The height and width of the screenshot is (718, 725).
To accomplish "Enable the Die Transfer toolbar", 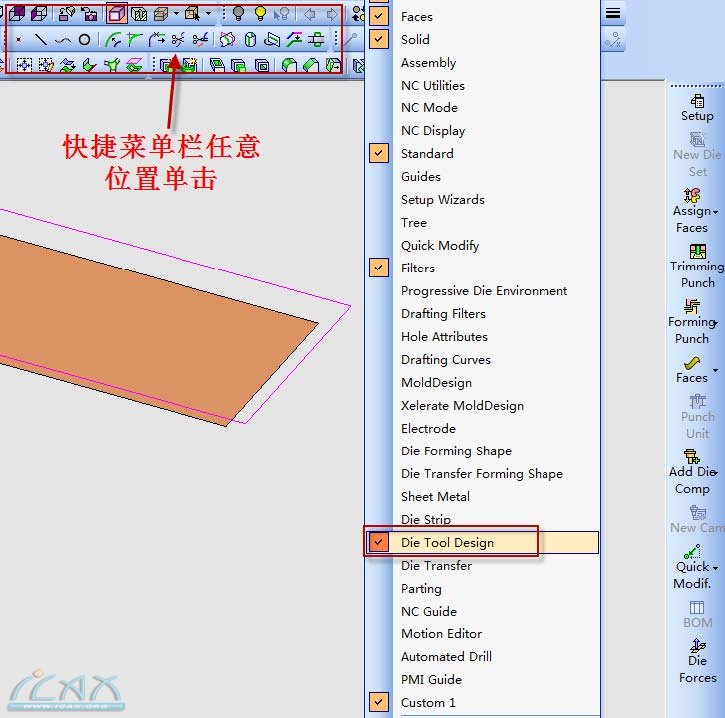I will tap(436, 565).
